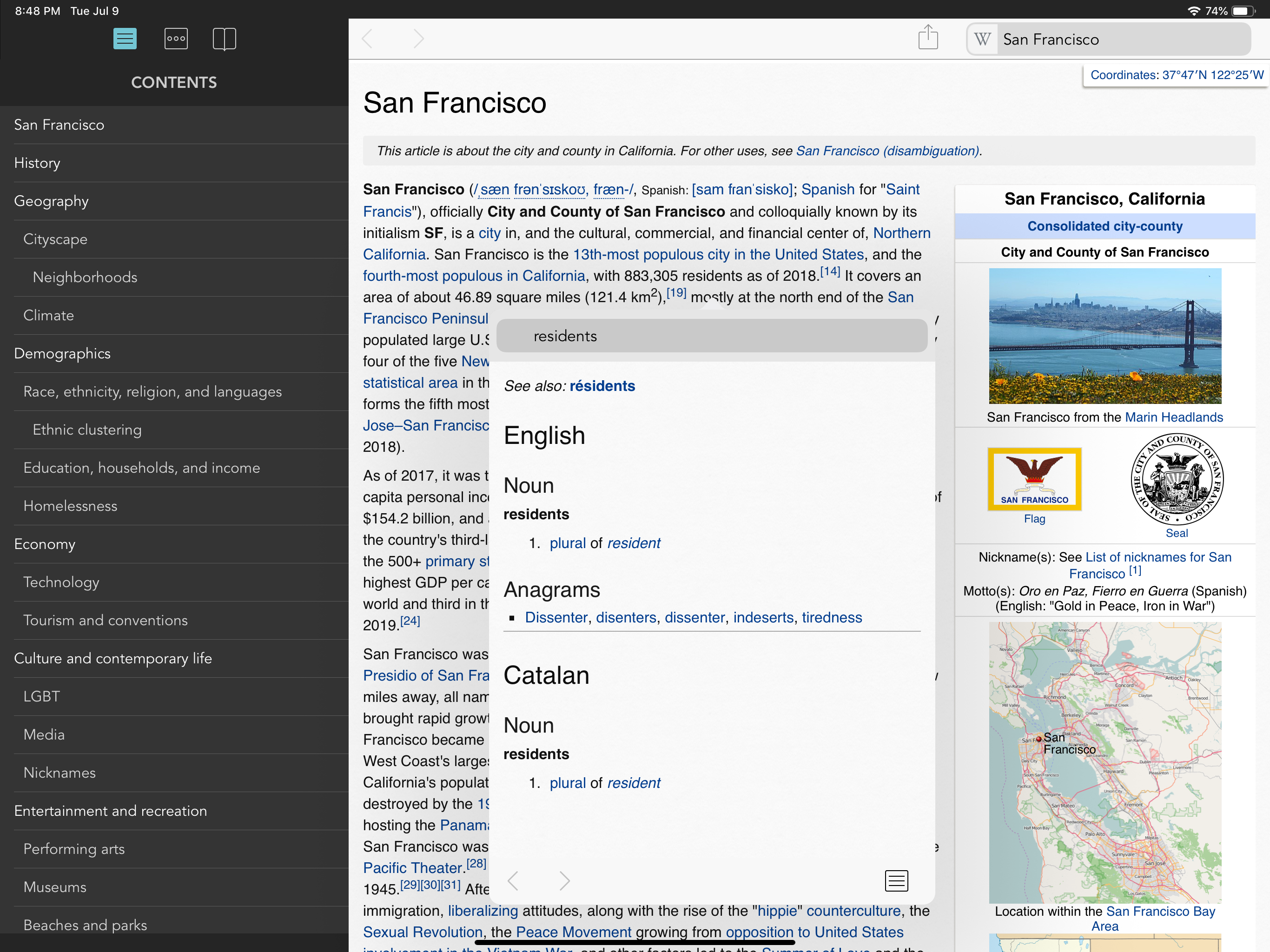This screenshot has width=1270, height=952.
Task: Select Homelessness in contents
Action: pos(174,506)
